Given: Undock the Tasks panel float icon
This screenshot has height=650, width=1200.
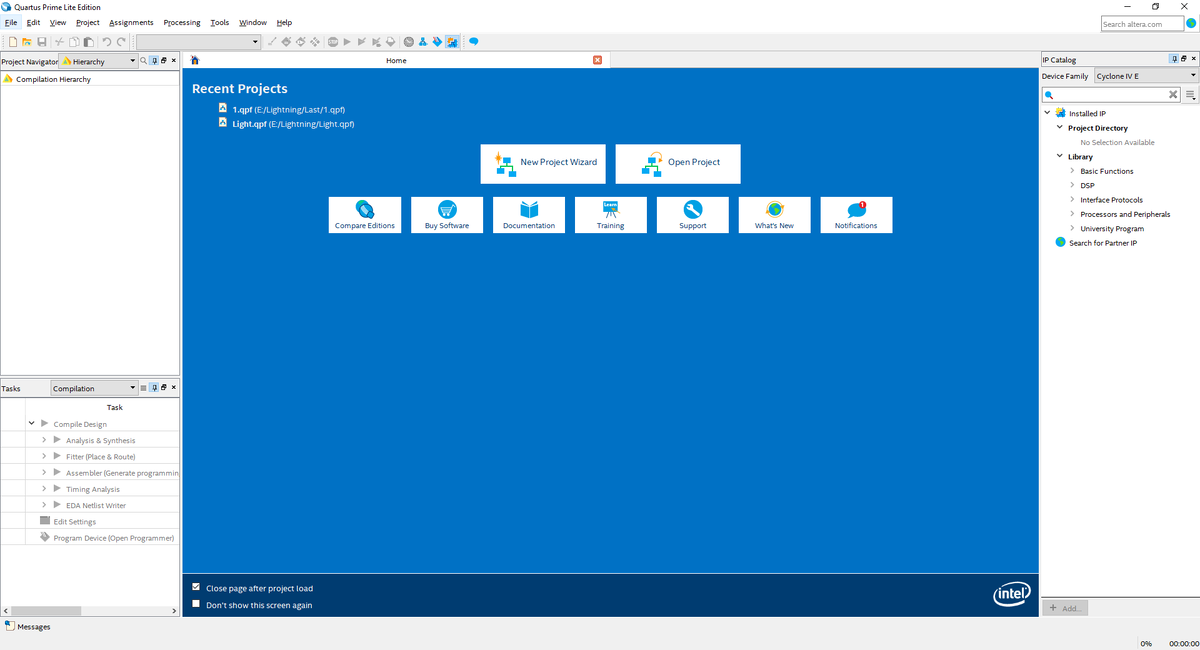Looking at the screenshot, I should click(164, 387).
